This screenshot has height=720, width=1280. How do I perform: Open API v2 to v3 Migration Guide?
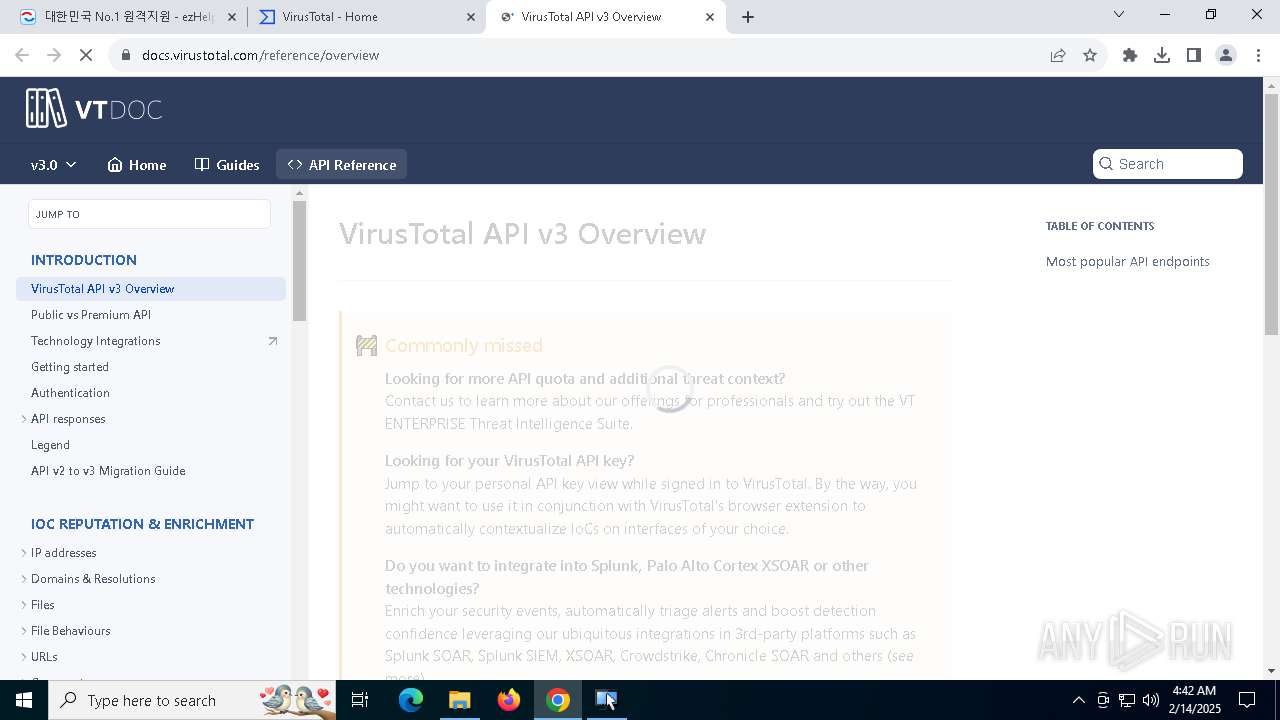108,471
